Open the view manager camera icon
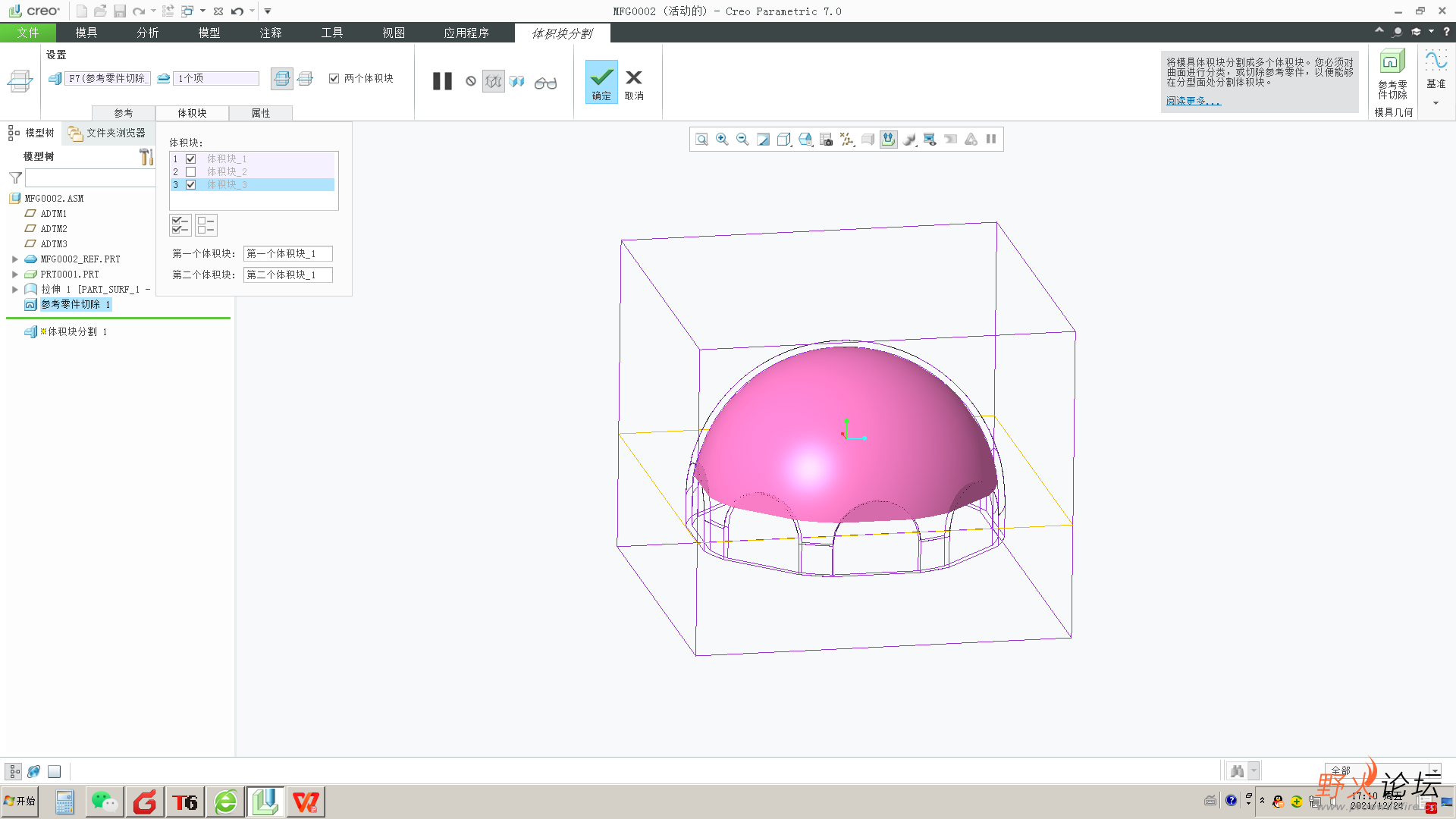The image size is (1456, 819). pyautogui.click(x=826, y=140)
